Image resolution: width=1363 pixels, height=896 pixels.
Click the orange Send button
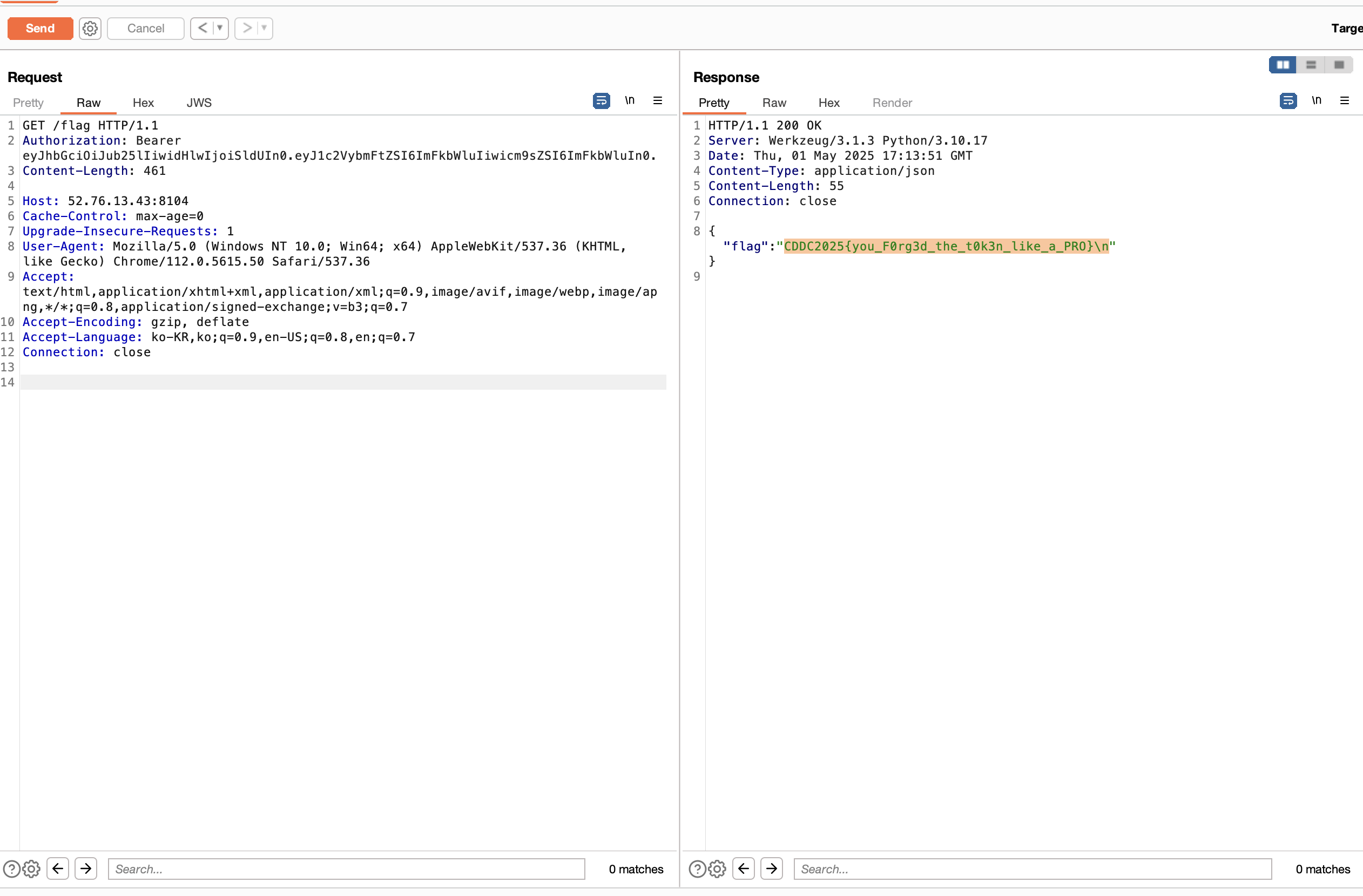[x=40, y=28]
